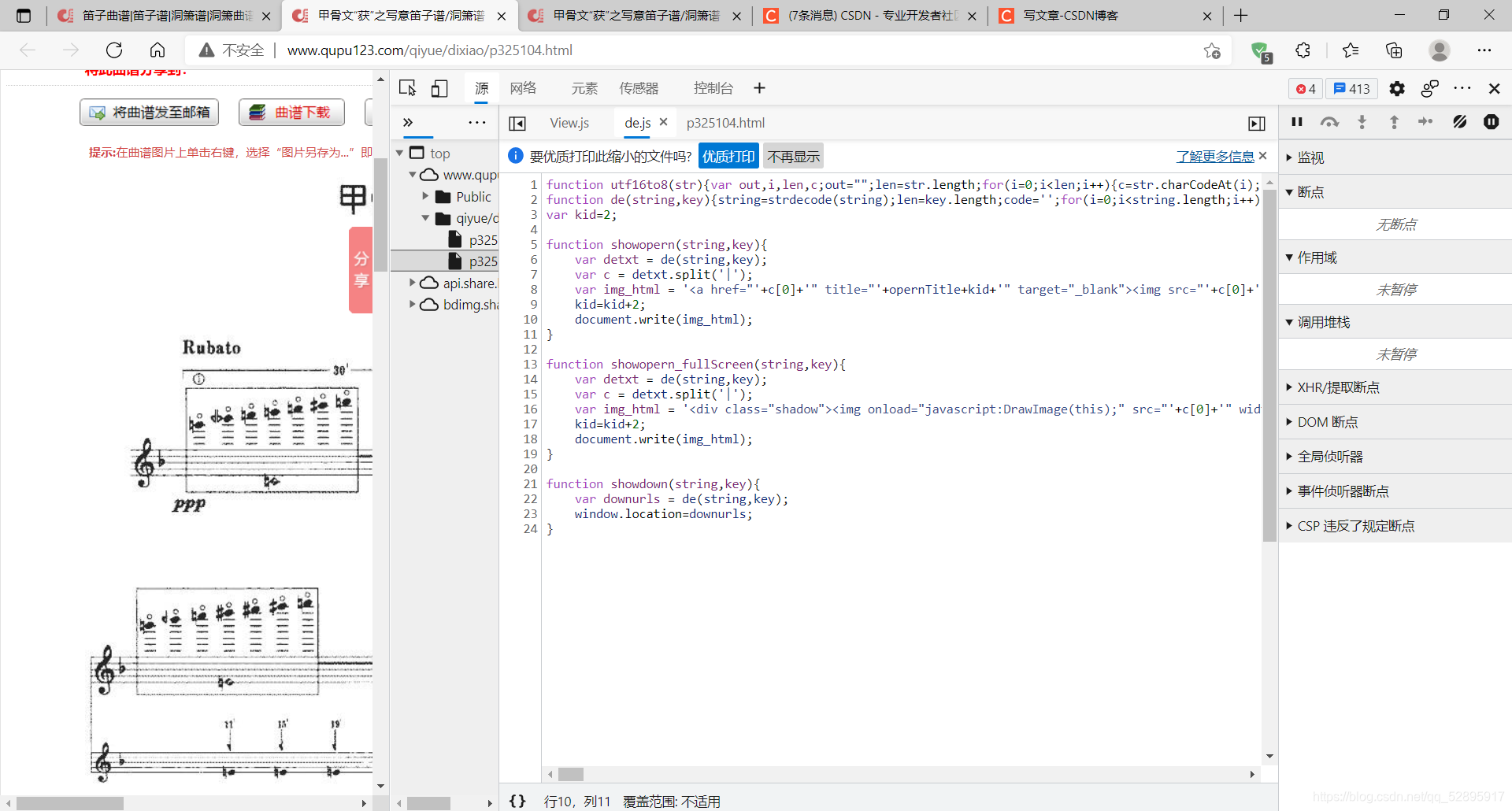Viewport: 1512px width, 811px height.
Task: Click the 优质打印 pretty print button
Action: (728, 157)
